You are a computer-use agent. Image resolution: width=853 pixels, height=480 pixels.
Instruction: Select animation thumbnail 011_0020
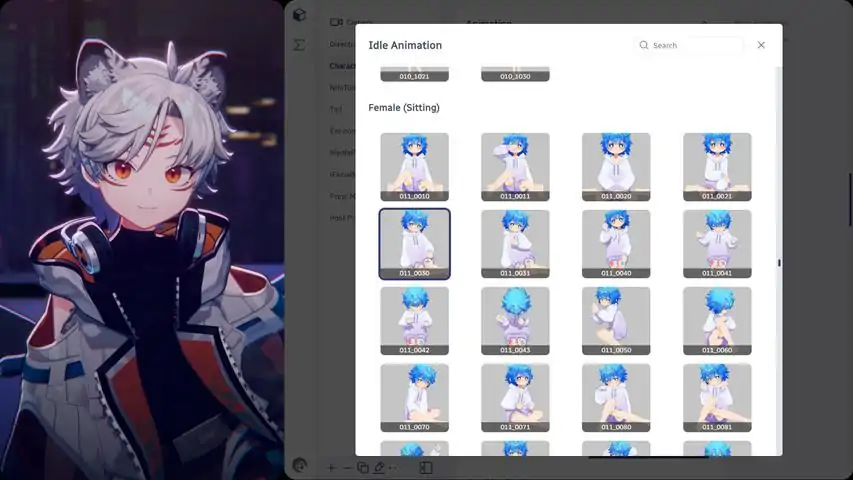(616, 167)
